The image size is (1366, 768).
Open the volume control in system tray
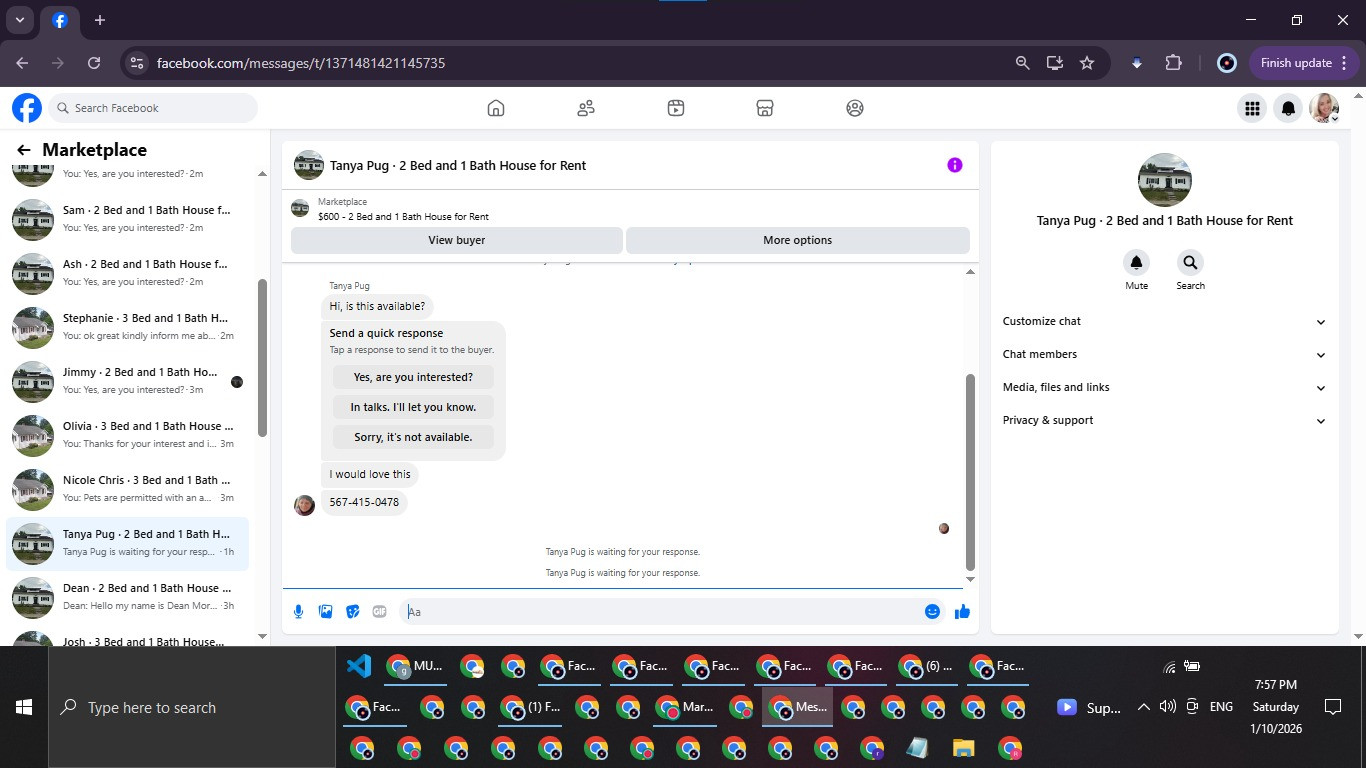(1167, 707)
